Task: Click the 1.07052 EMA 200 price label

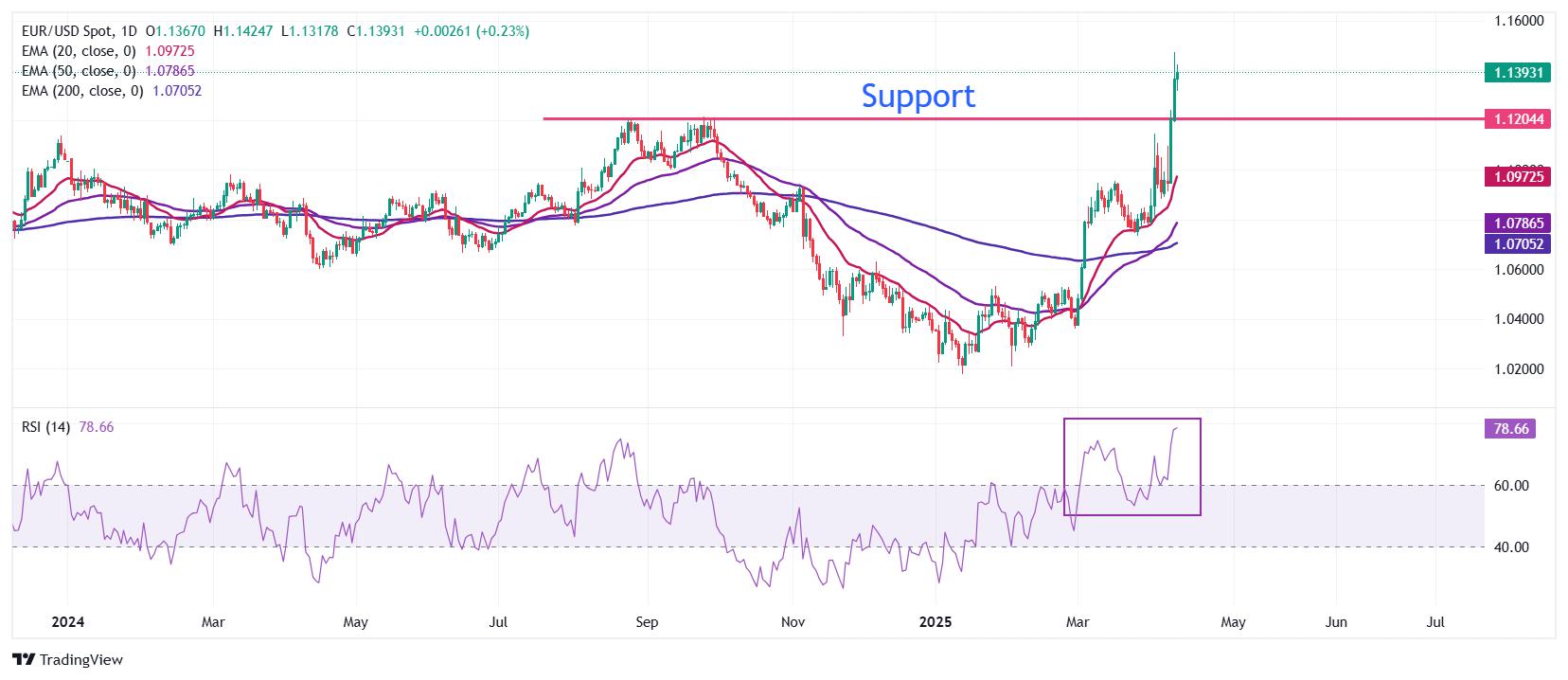Action: (1518, 243)
